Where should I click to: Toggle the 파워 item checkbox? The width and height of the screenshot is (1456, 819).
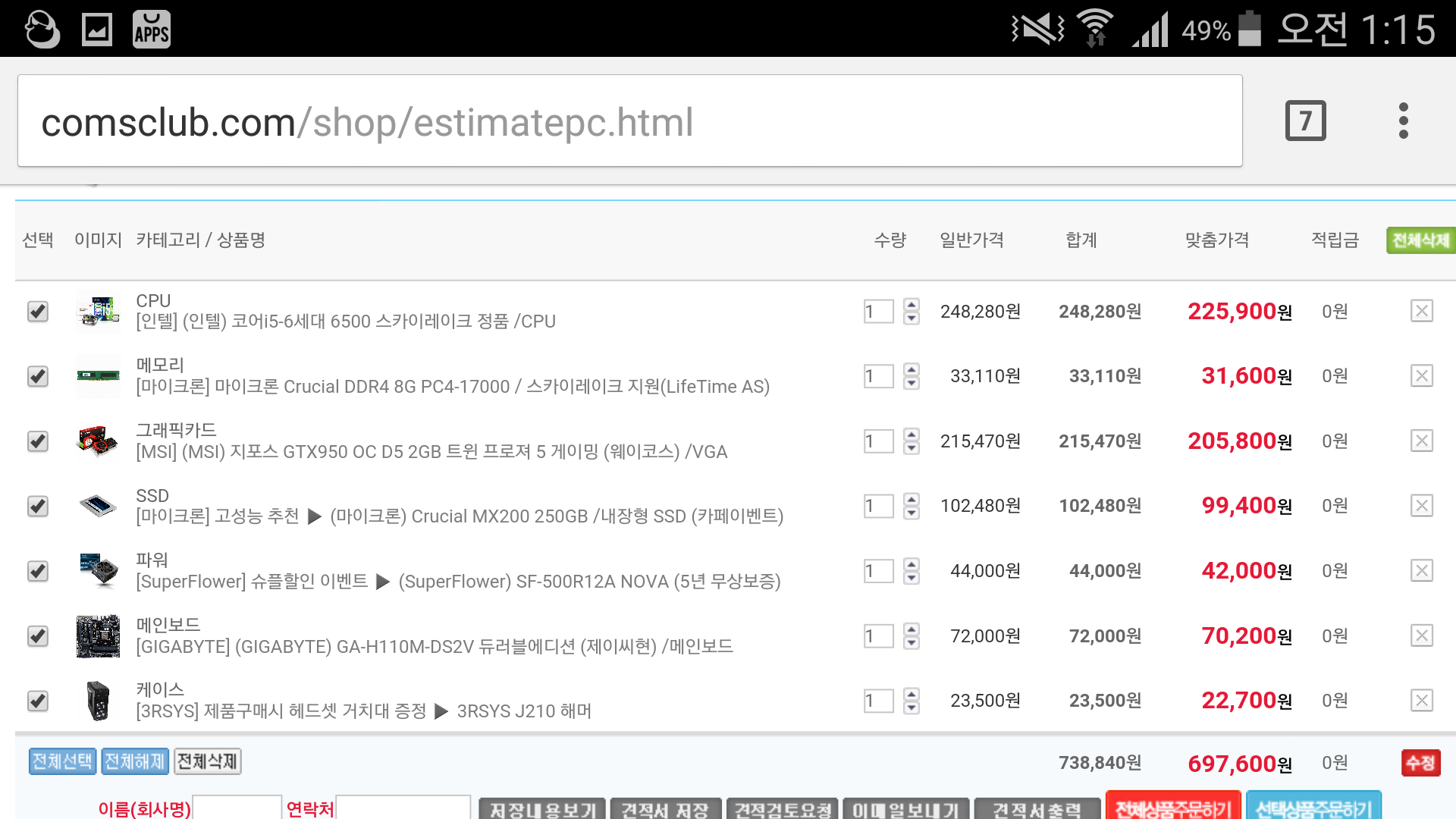pos(38,570)
